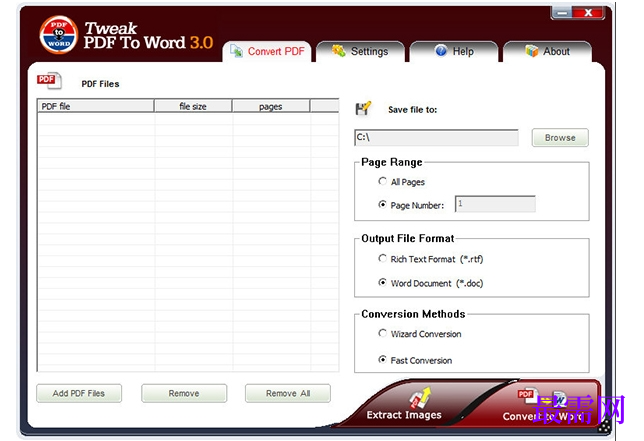Select Fast Conversion method
The width and height of the screenshot is (644, 441).
tap(382, 359)
